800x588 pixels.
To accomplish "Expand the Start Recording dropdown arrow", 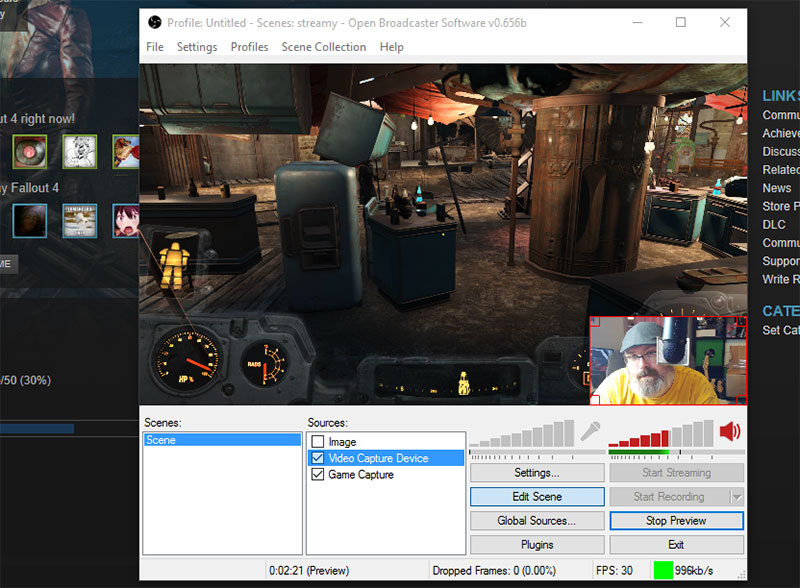I will (737, 497).
